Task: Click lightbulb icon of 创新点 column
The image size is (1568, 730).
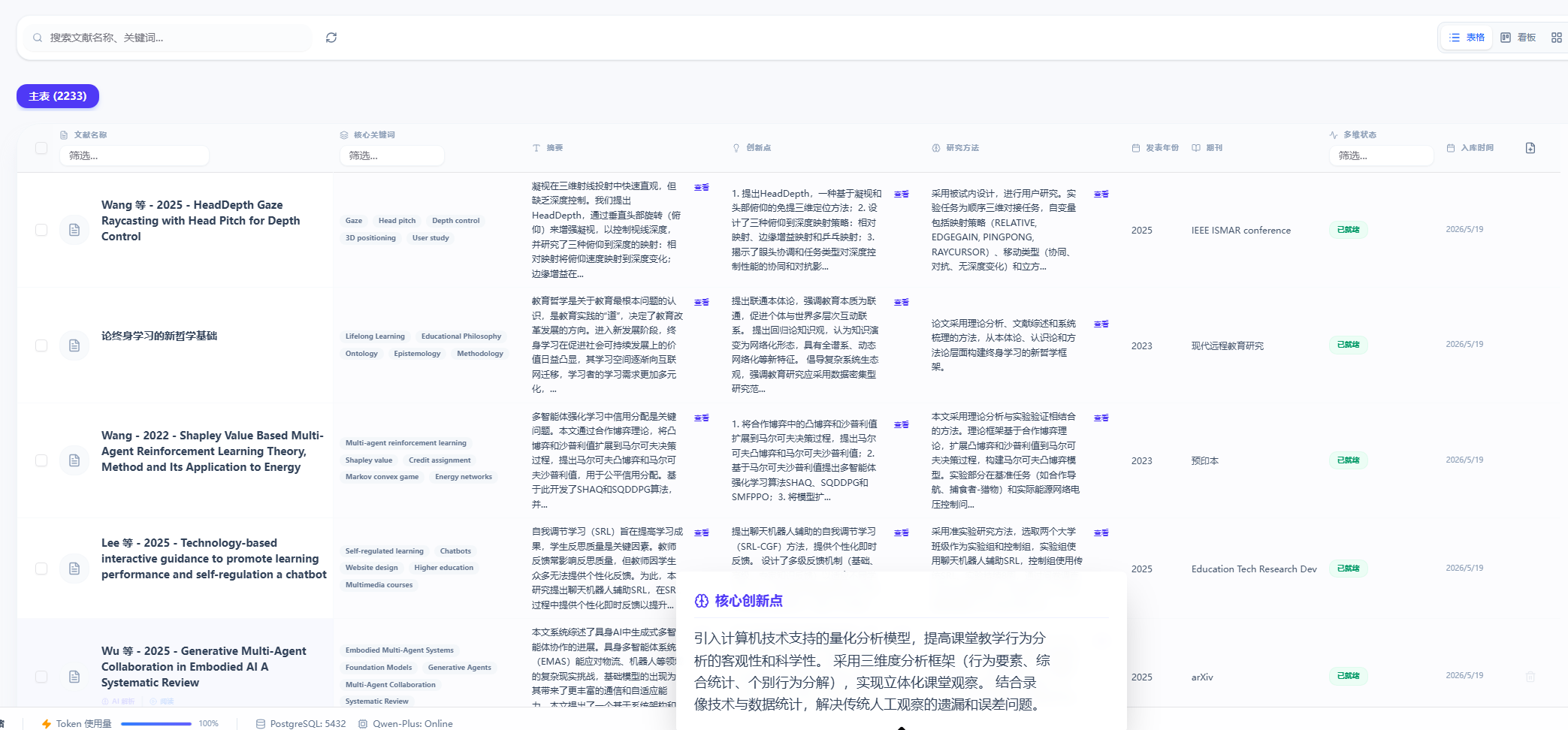Action: click(x=736, y=148)
